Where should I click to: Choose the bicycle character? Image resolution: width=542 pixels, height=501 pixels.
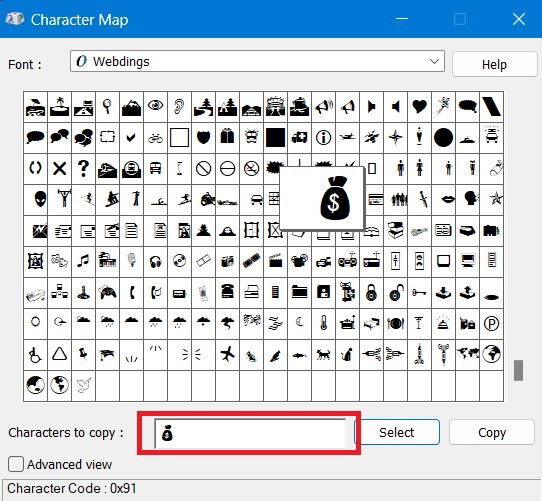coord(156,138)
